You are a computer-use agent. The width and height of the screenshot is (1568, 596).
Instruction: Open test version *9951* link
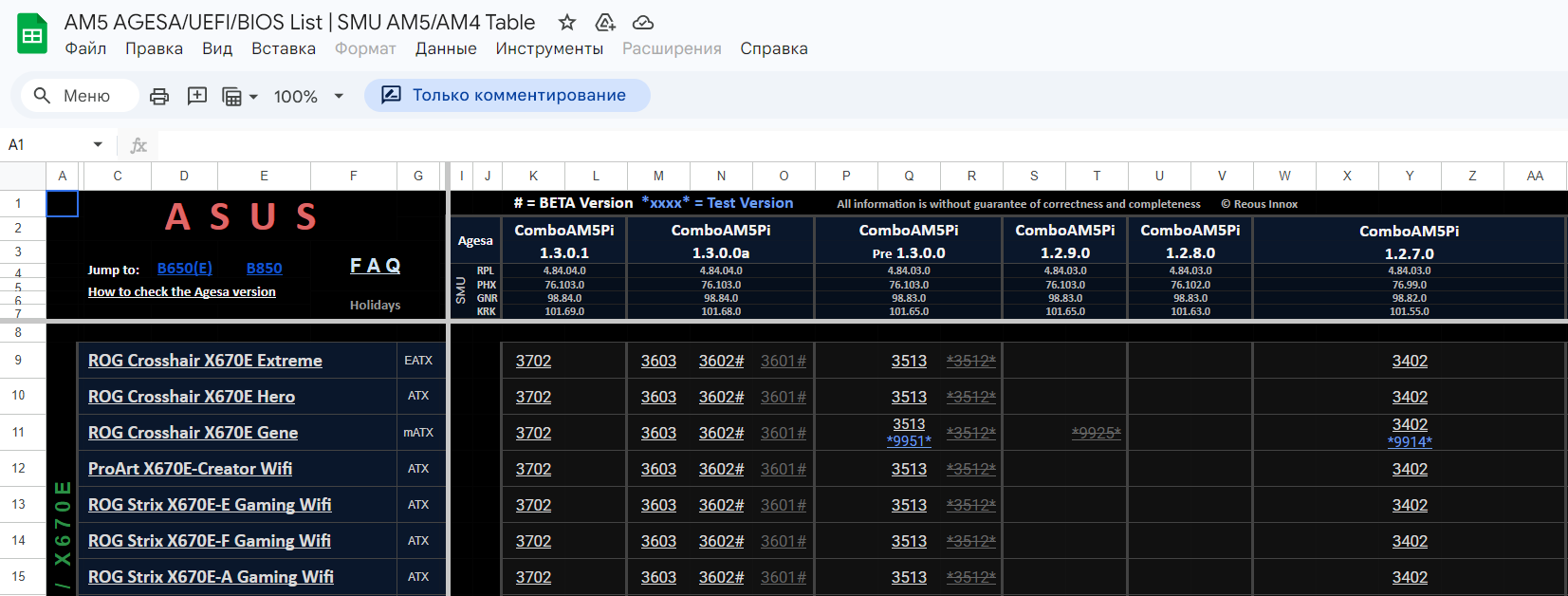click(909, 441)
